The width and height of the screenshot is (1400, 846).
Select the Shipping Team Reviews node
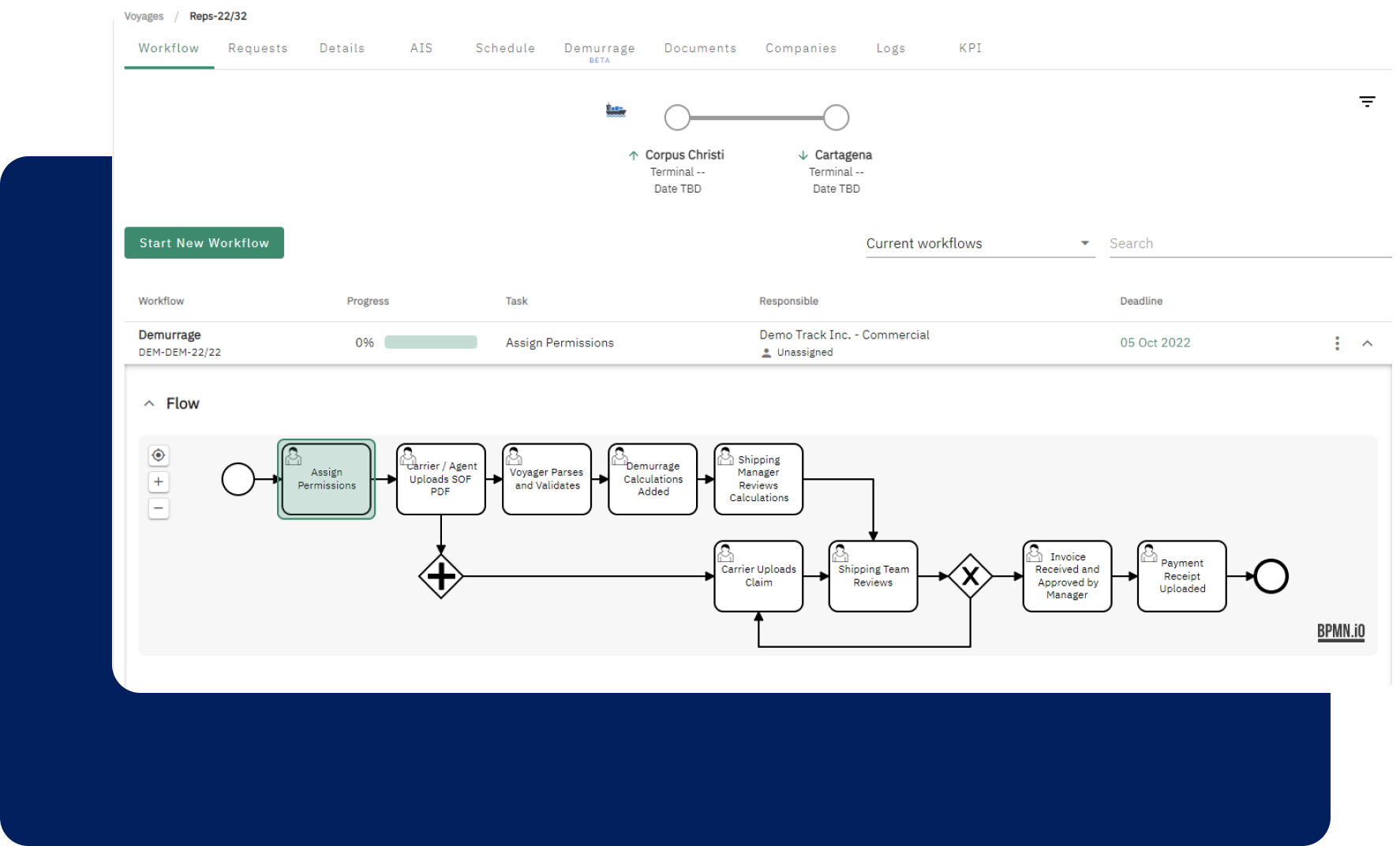pos(873,576)
